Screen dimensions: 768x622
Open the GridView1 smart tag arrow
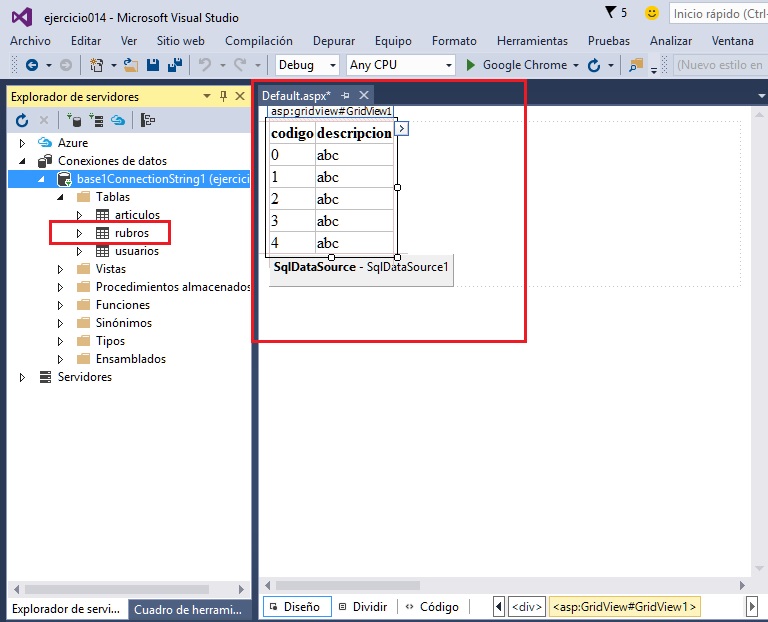click(x=402, y=129)
